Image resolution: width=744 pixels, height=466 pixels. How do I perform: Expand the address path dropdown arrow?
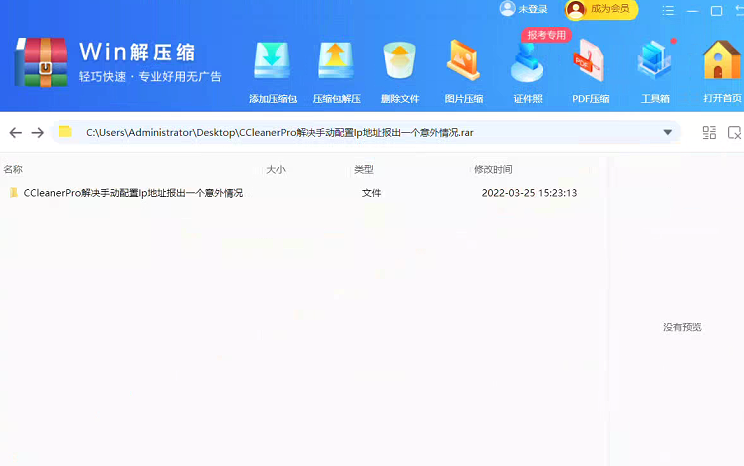(668, 132)
